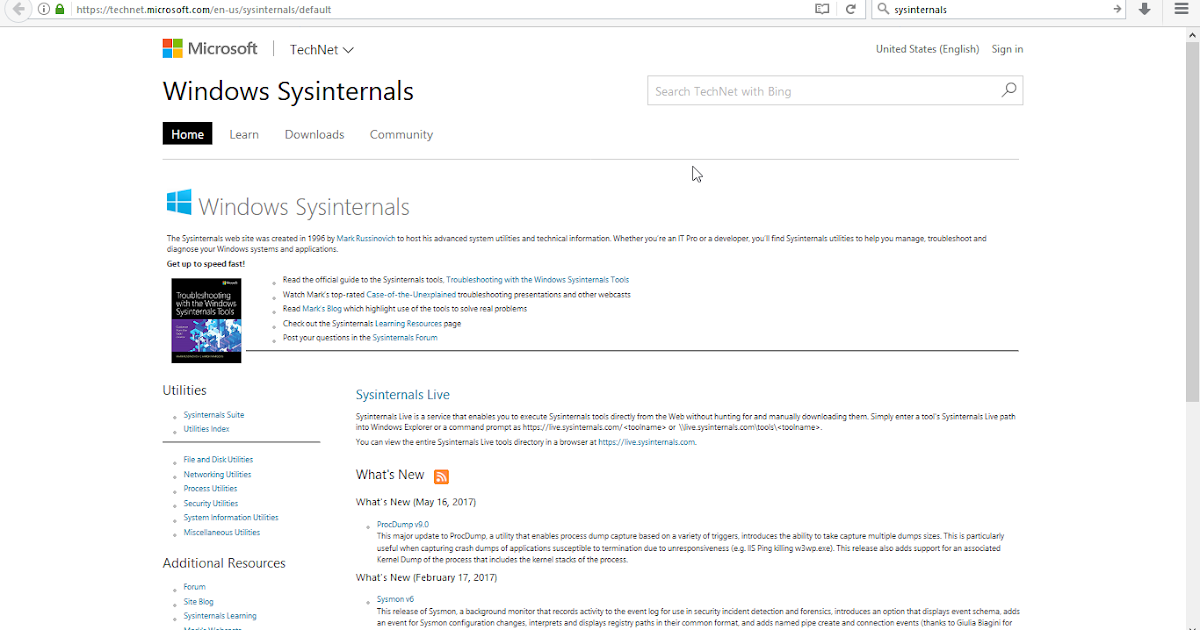Click the downloads arrow icon in toolbar
The image size is (1200, 630).
pyautogui.click(x=1145, y=9)
